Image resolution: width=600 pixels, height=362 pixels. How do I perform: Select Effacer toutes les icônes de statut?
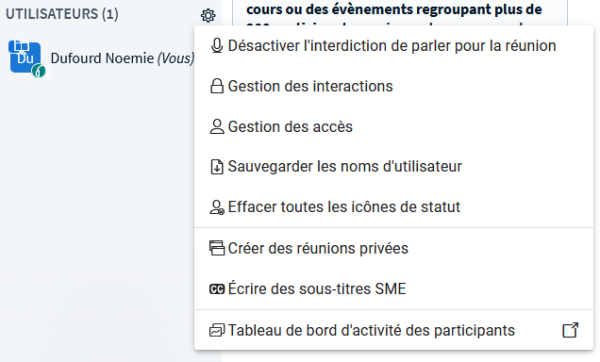tap(394, 207)
